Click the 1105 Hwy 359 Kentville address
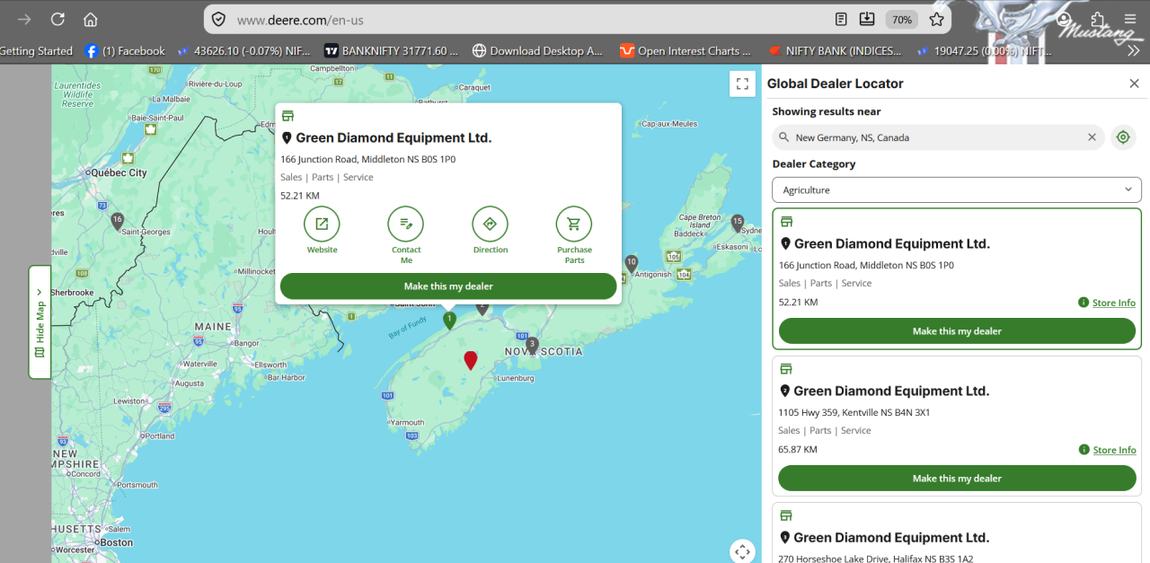Viewport: 1150px width, 563px height. tap(854, 412)
